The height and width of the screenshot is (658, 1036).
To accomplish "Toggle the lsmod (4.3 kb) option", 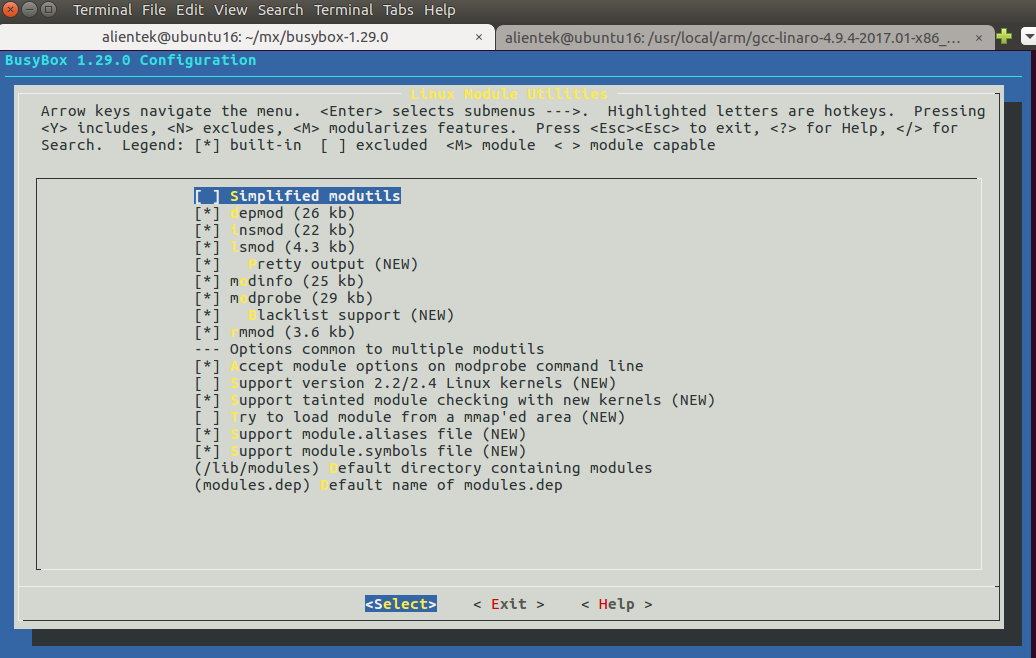I will (274, 247).
